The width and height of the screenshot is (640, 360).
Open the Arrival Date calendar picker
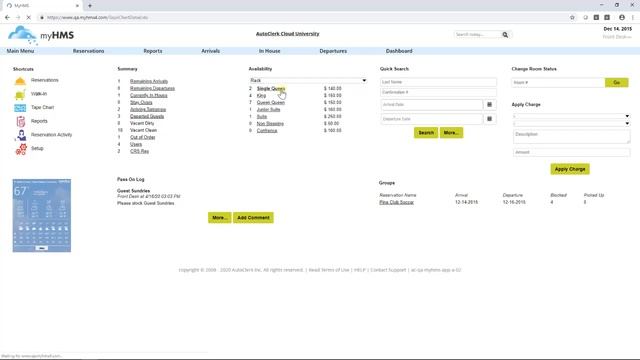[489, 104]
